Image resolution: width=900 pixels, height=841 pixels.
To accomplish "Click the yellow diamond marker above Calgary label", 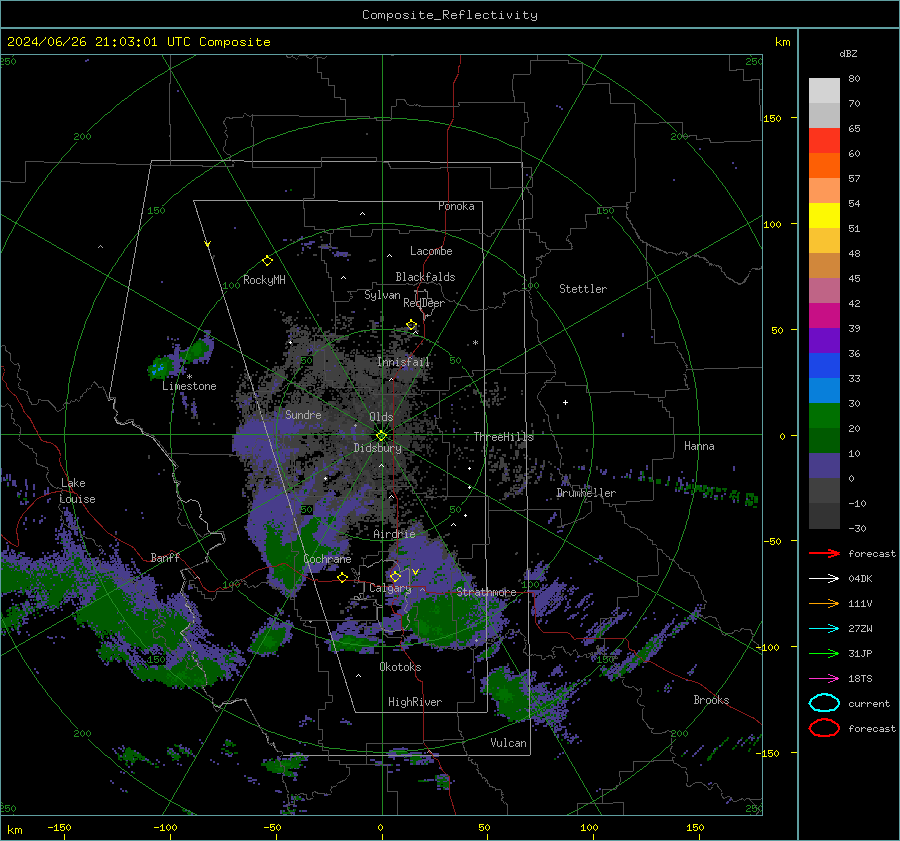I will click(x=395, y=576).
